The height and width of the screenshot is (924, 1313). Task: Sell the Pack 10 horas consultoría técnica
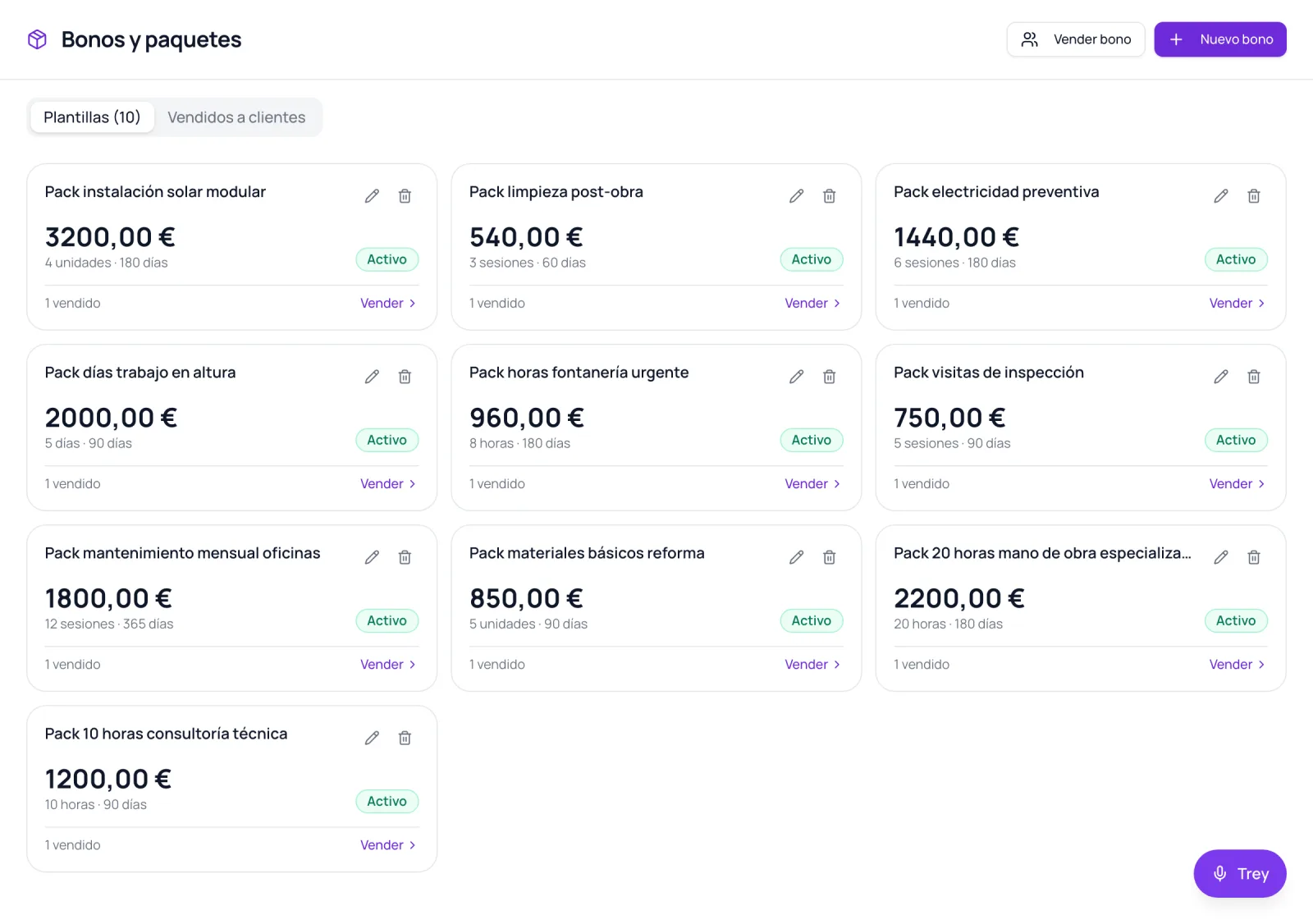(388, 844)
